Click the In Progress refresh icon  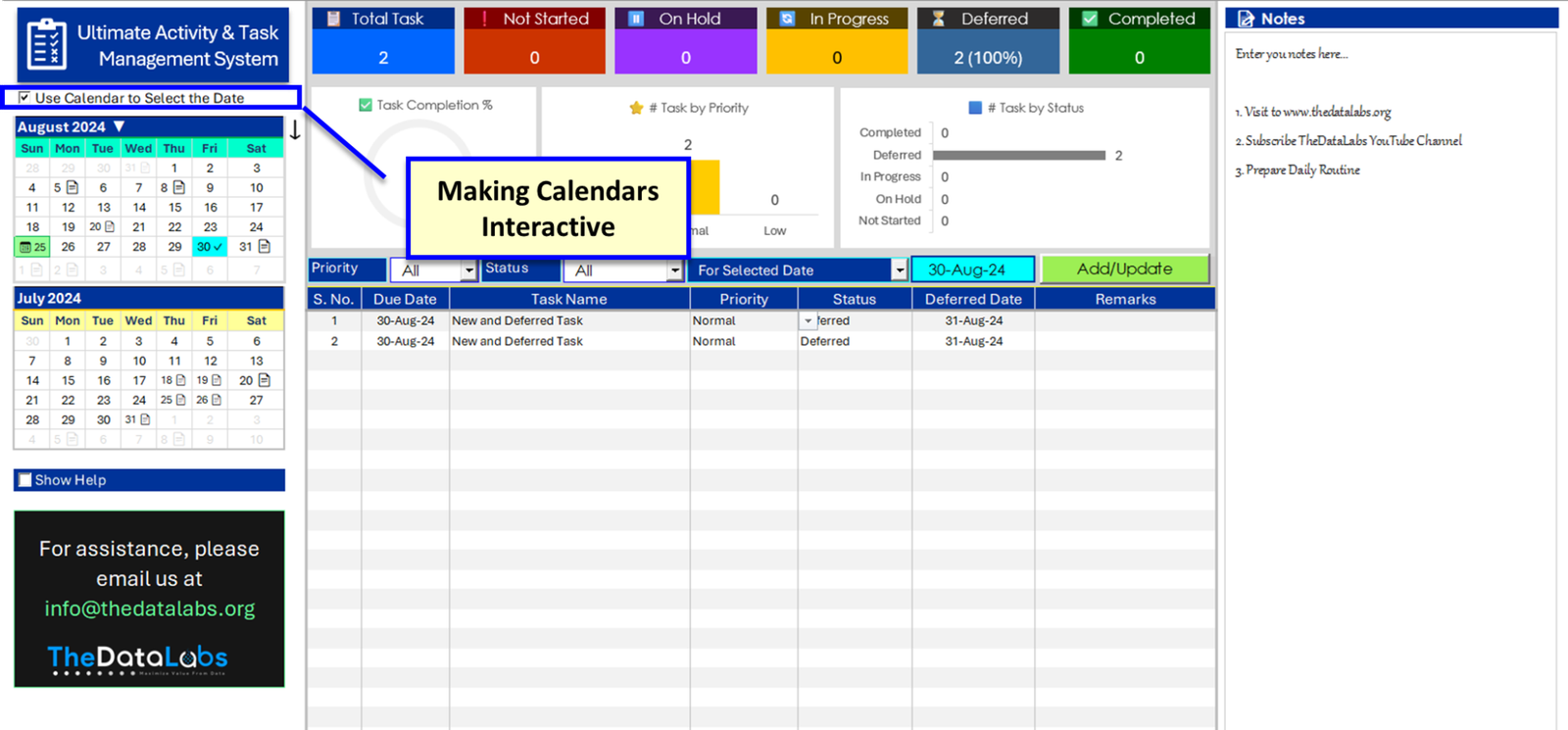point(787,19)
